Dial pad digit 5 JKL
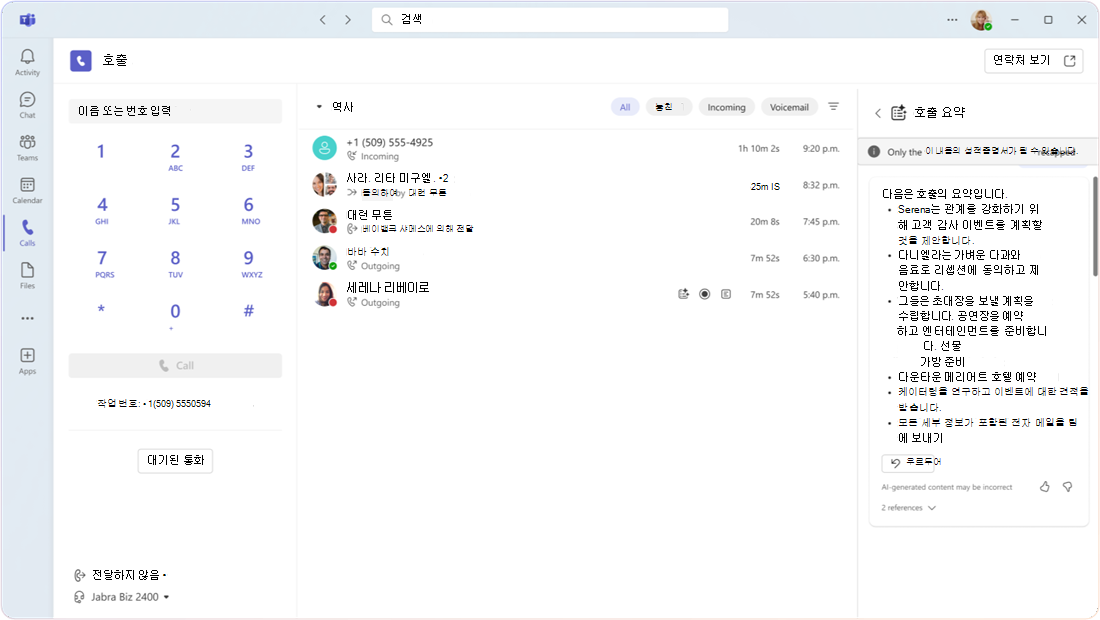This screenshot has width=1100, height=620. [x=175, y=209]
